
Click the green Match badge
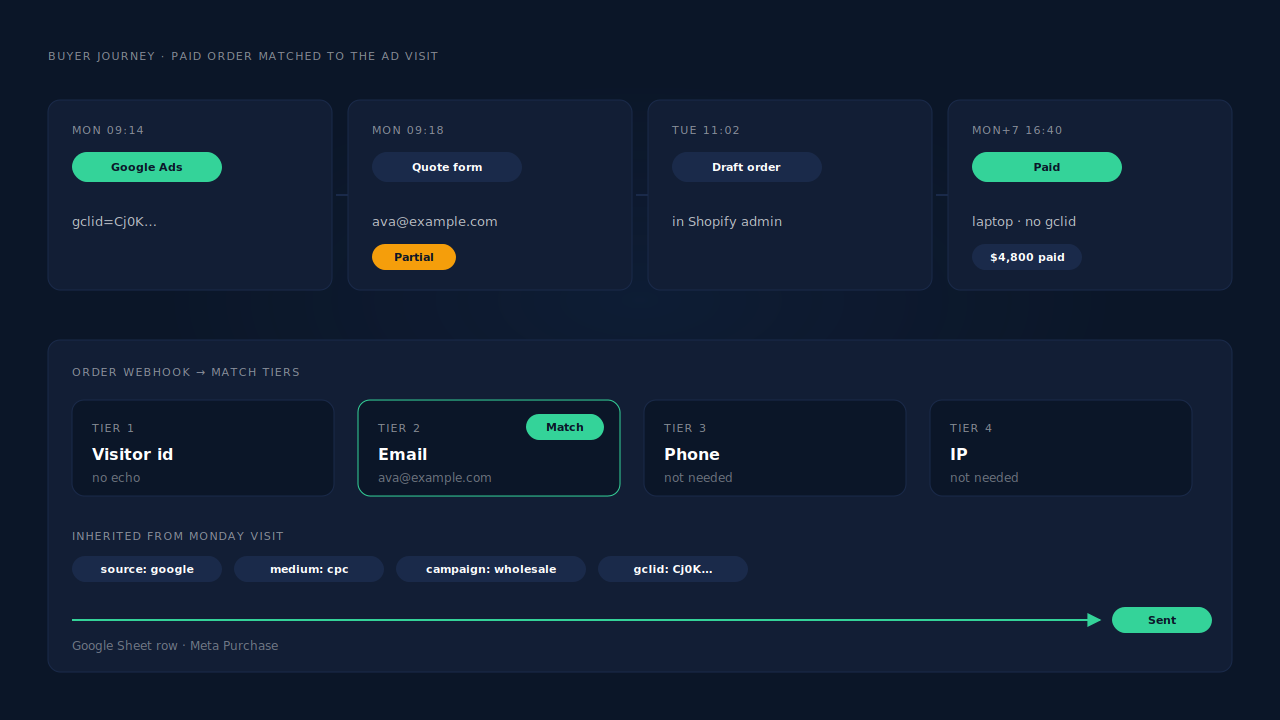565,427
